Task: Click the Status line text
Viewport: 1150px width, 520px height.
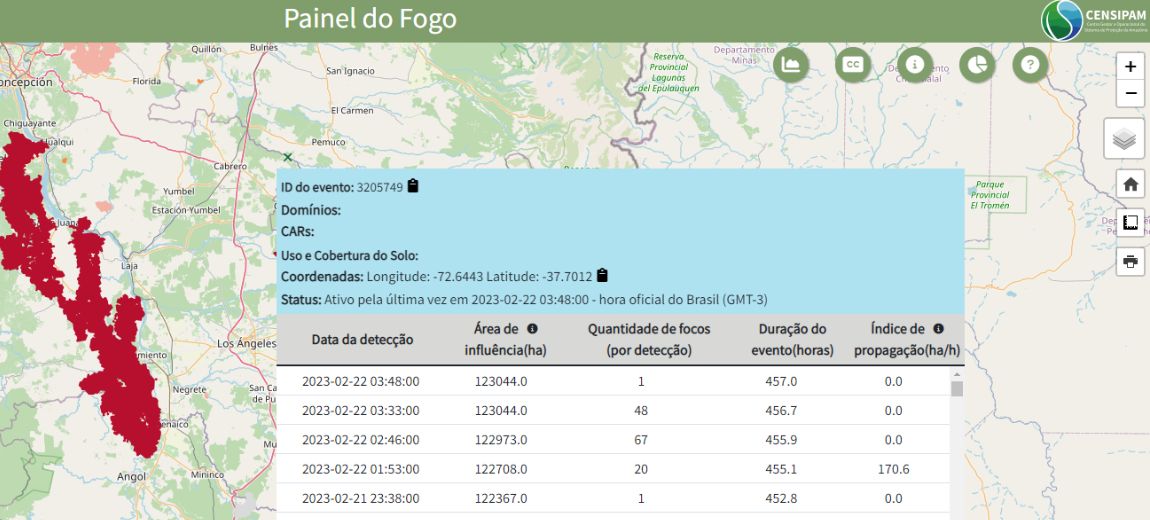Action: (x=524, y=300)
